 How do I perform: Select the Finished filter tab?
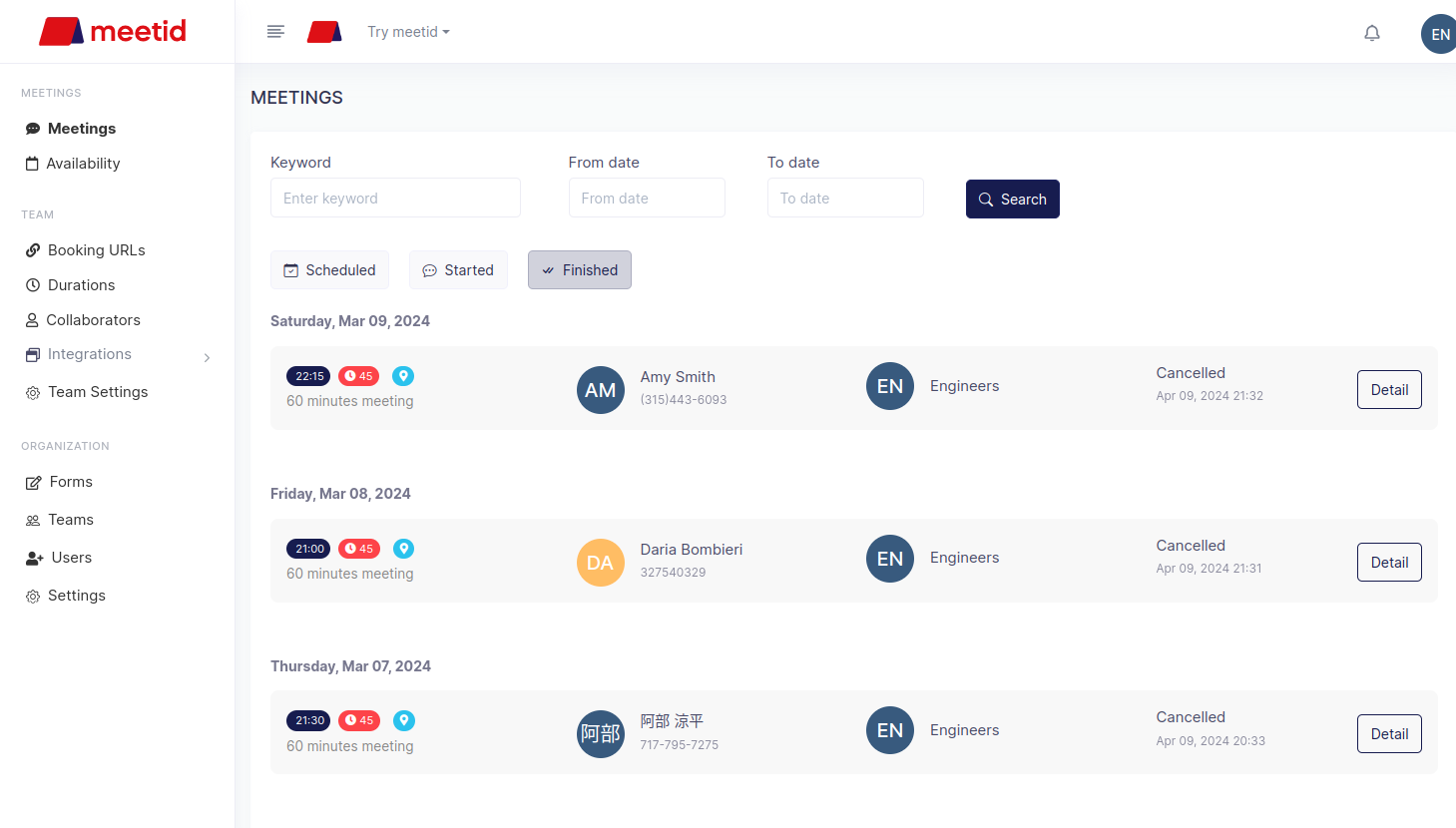tap(580, 269)
